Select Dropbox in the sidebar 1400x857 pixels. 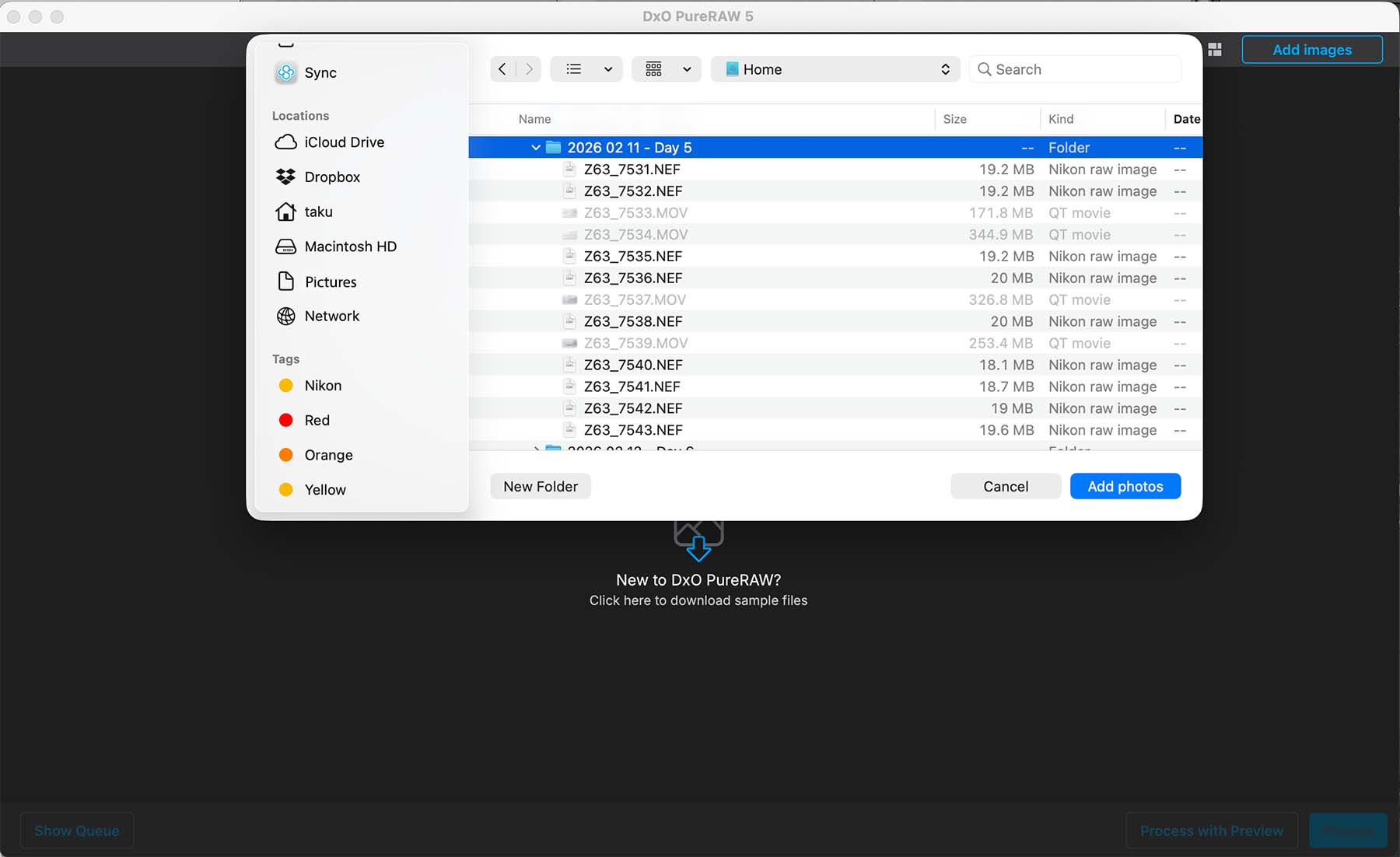tap(331, 177)
